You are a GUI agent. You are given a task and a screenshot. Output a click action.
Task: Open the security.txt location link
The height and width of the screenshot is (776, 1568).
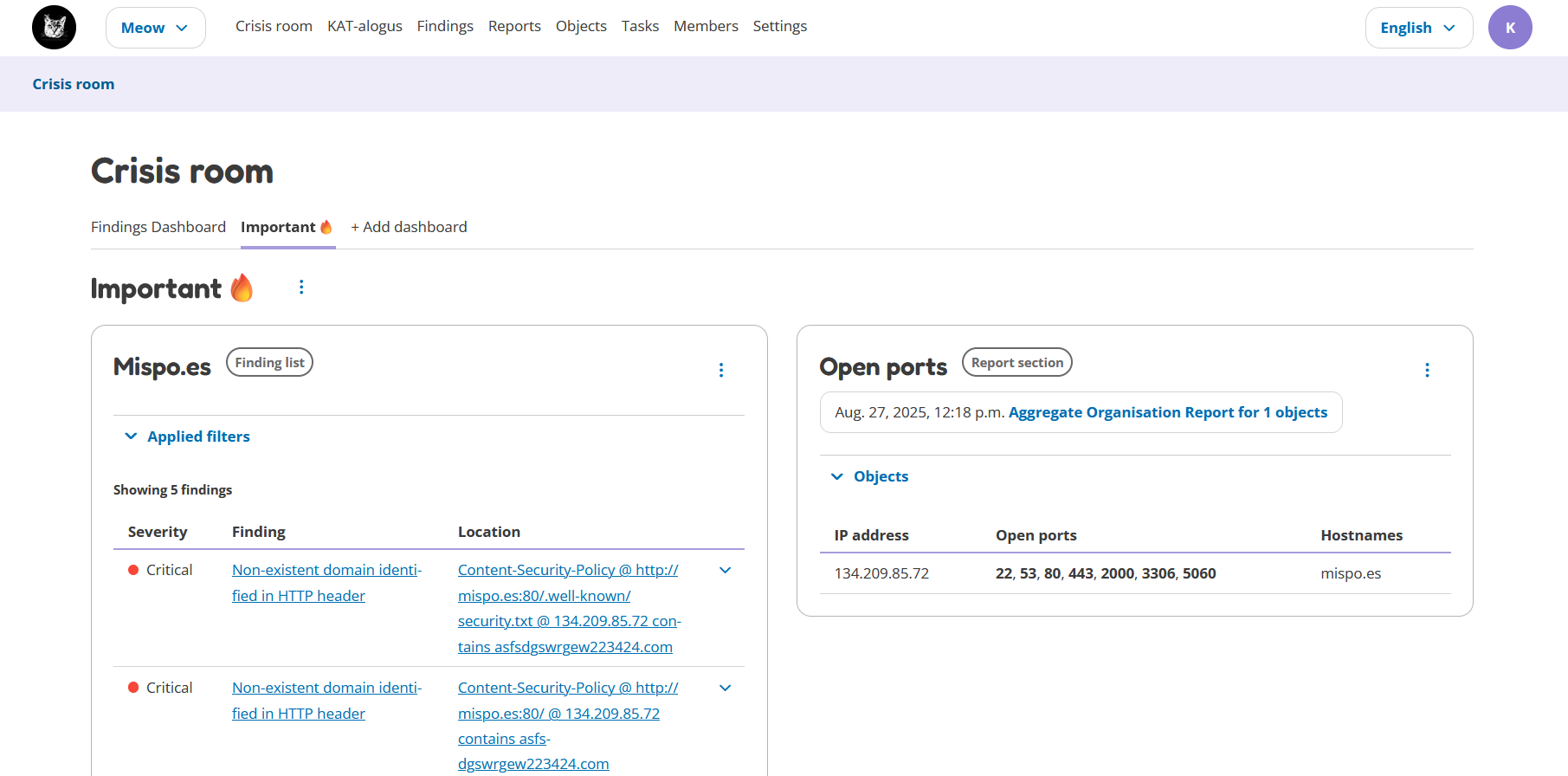click(x=569, y=608)
